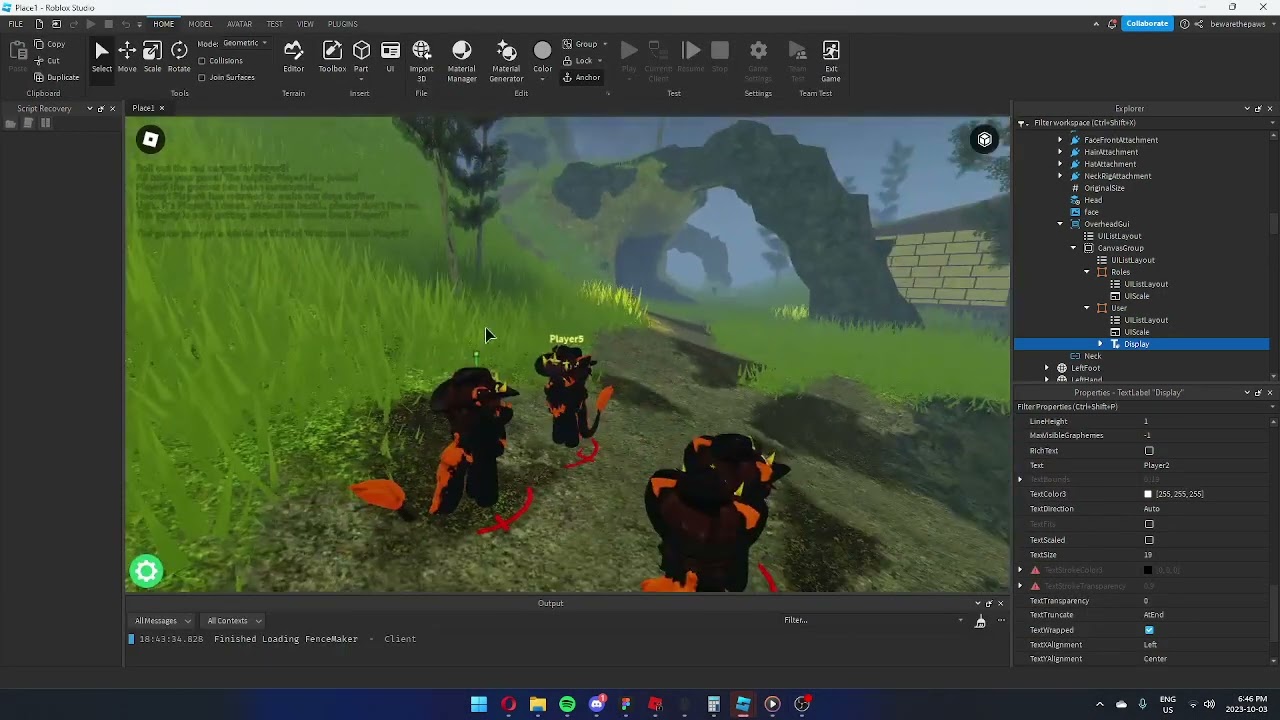Toggle the Join Surfaces checkbox

tap(202, 77)
